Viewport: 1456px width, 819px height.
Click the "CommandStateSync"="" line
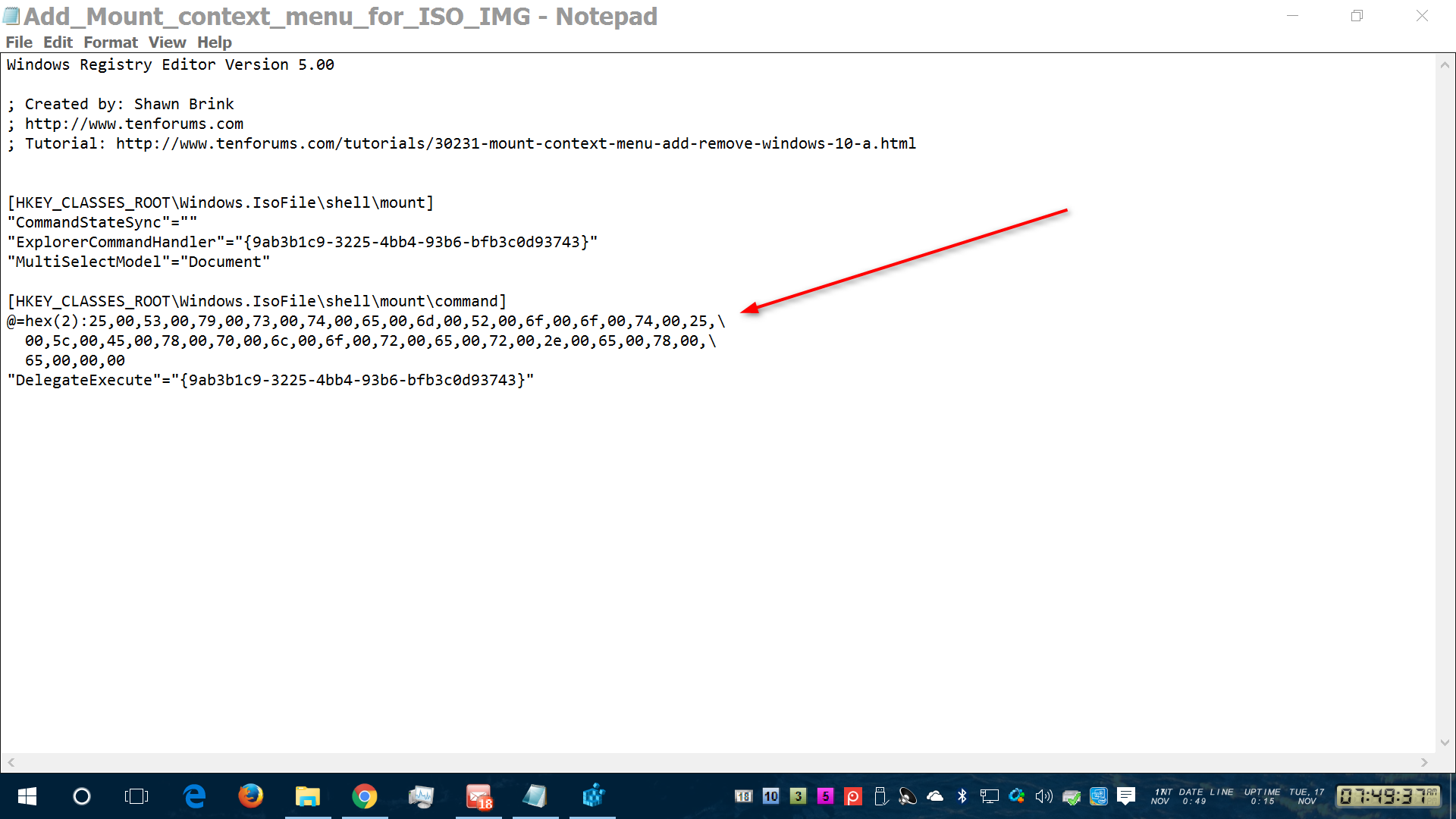[102, 223]
